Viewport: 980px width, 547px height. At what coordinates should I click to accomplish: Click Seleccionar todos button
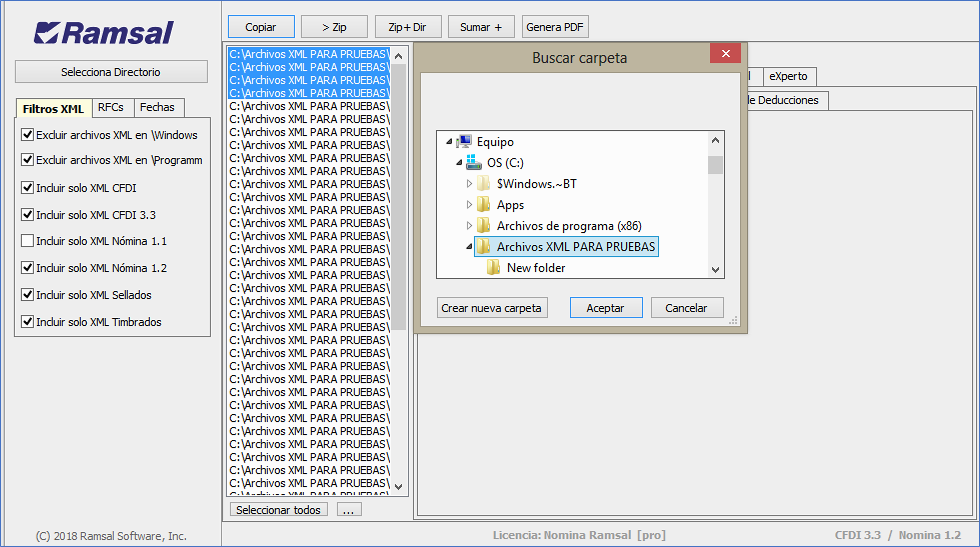(x=278, y=510)
